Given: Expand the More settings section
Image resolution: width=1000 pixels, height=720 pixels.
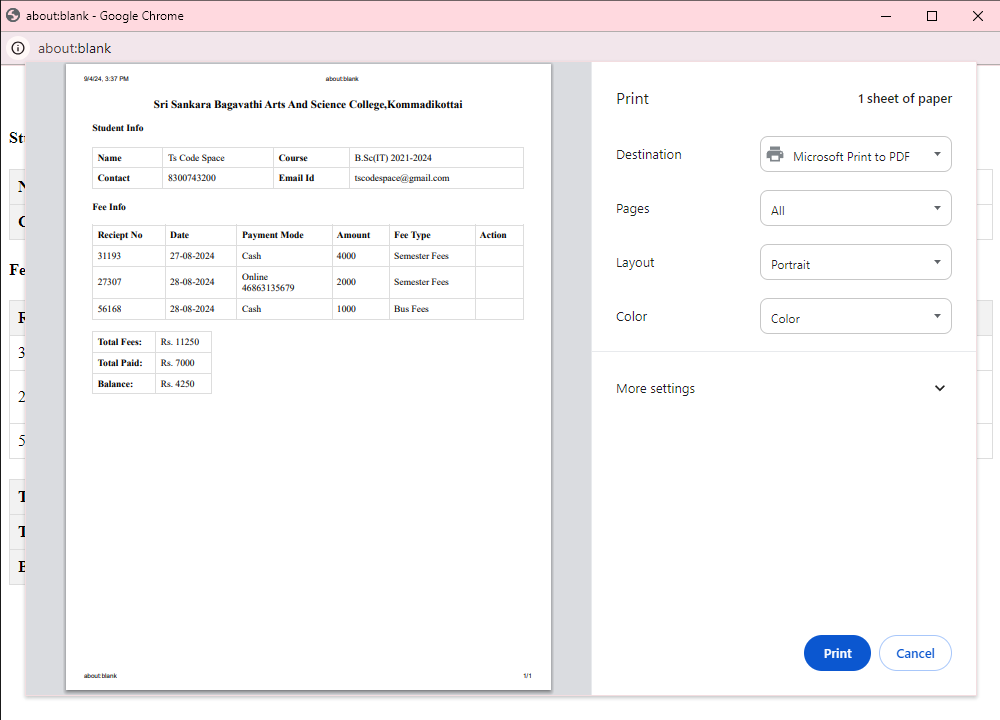Looking at the screenshot, I should (656, 388).
